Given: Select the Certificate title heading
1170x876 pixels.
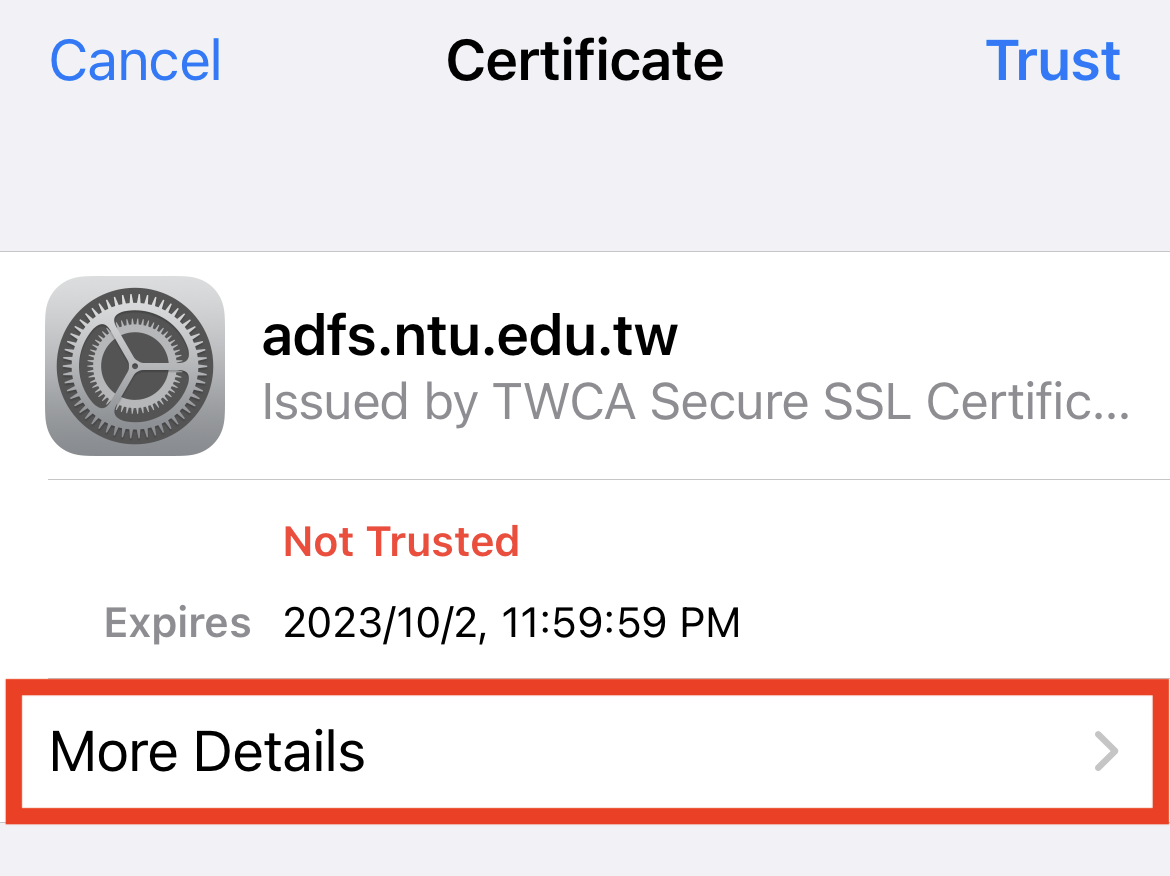Looking at the screenshot, I should click(585, 60).
